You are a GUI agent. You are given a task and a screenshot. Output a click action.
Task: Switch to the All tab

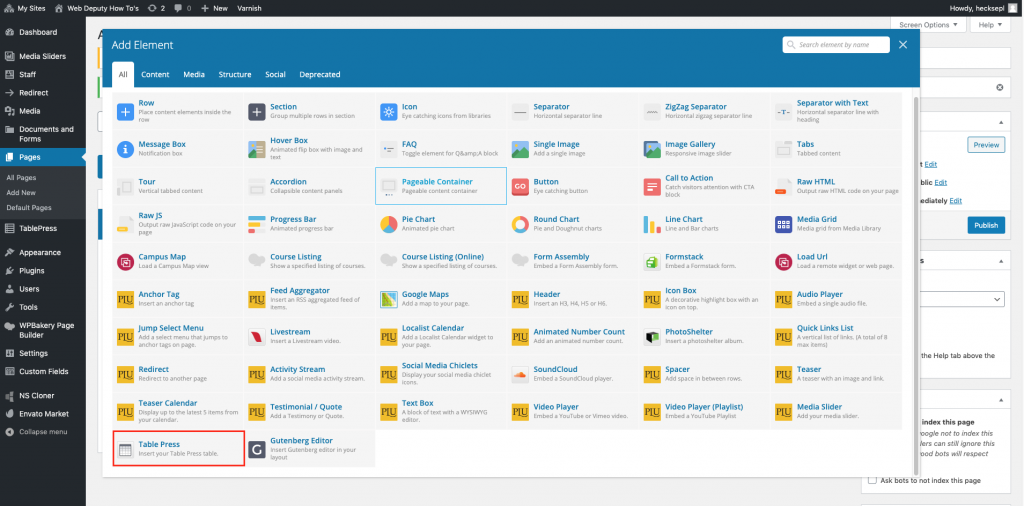point(123,74)
